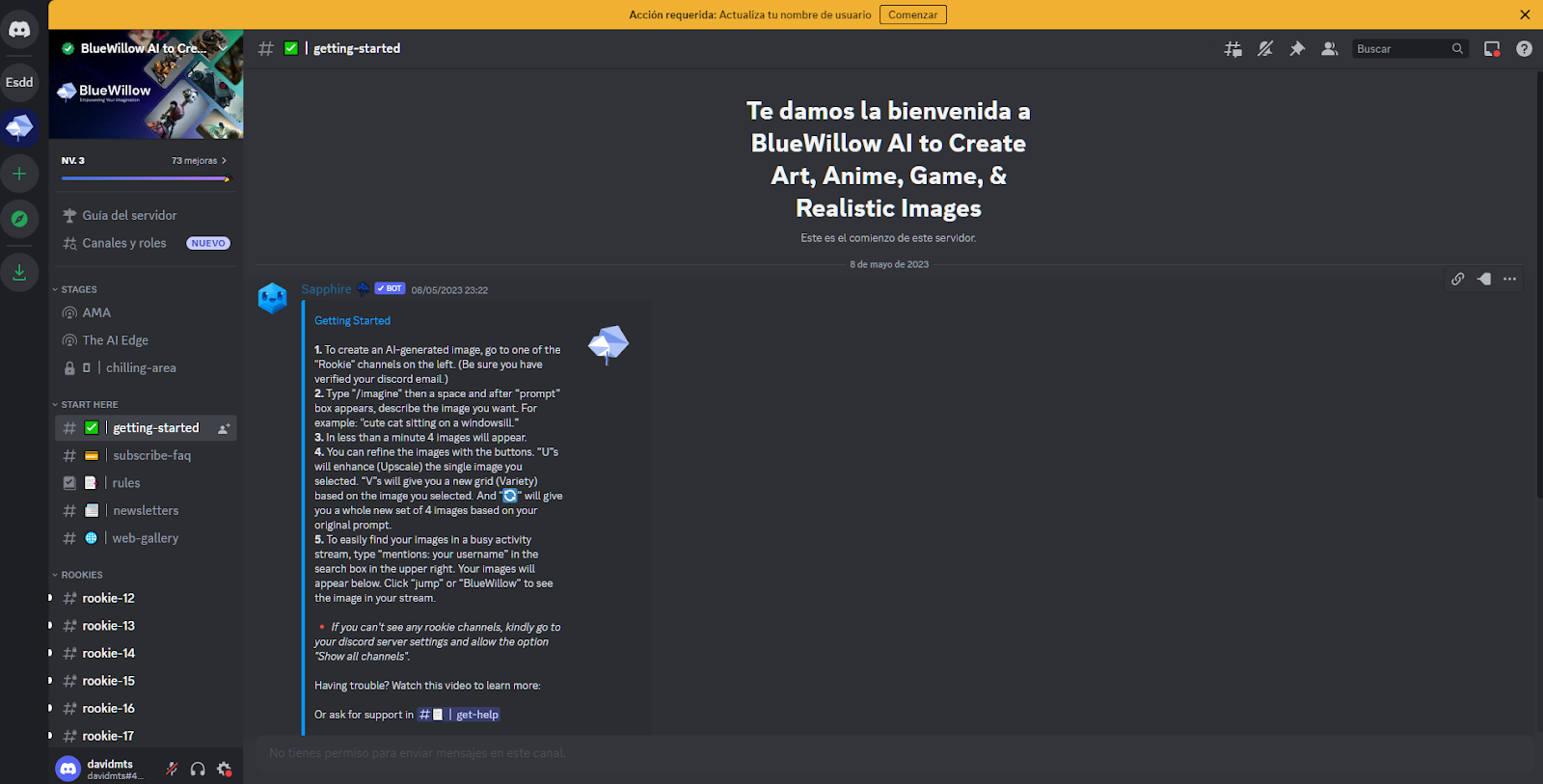Image resolution: width=1543 pixels, height=784 pixels.
Task: Click the recycle emoji in the embed text
Action: (x=510, y=496)
